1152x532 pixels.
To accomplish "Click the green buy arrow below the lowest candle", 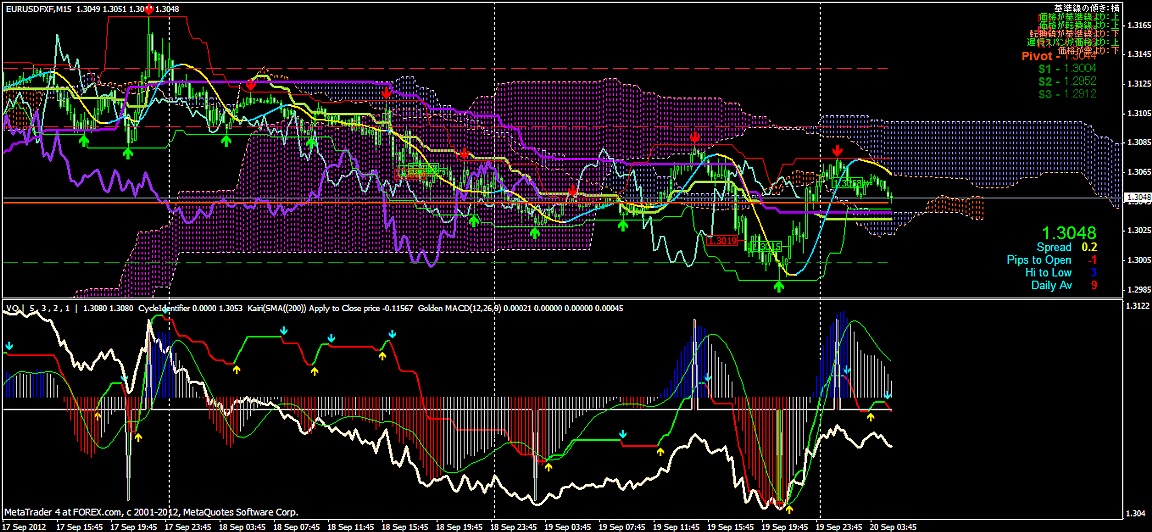I will 779,286.
